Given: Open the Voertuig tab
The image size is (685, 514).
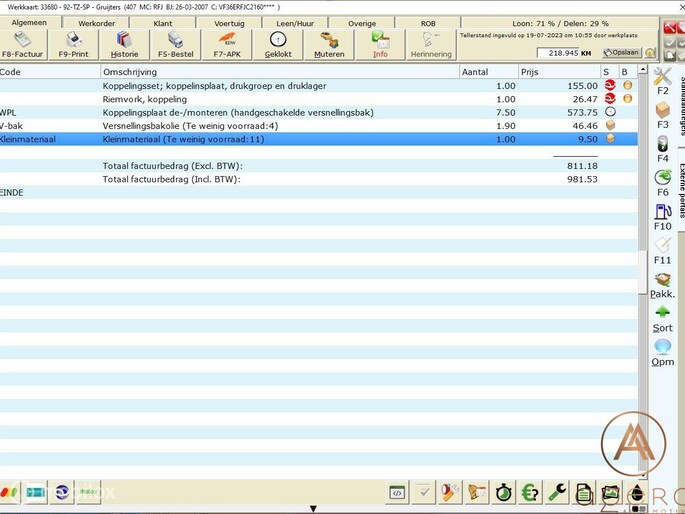Looking at the screenshot, I should point(228,23).
